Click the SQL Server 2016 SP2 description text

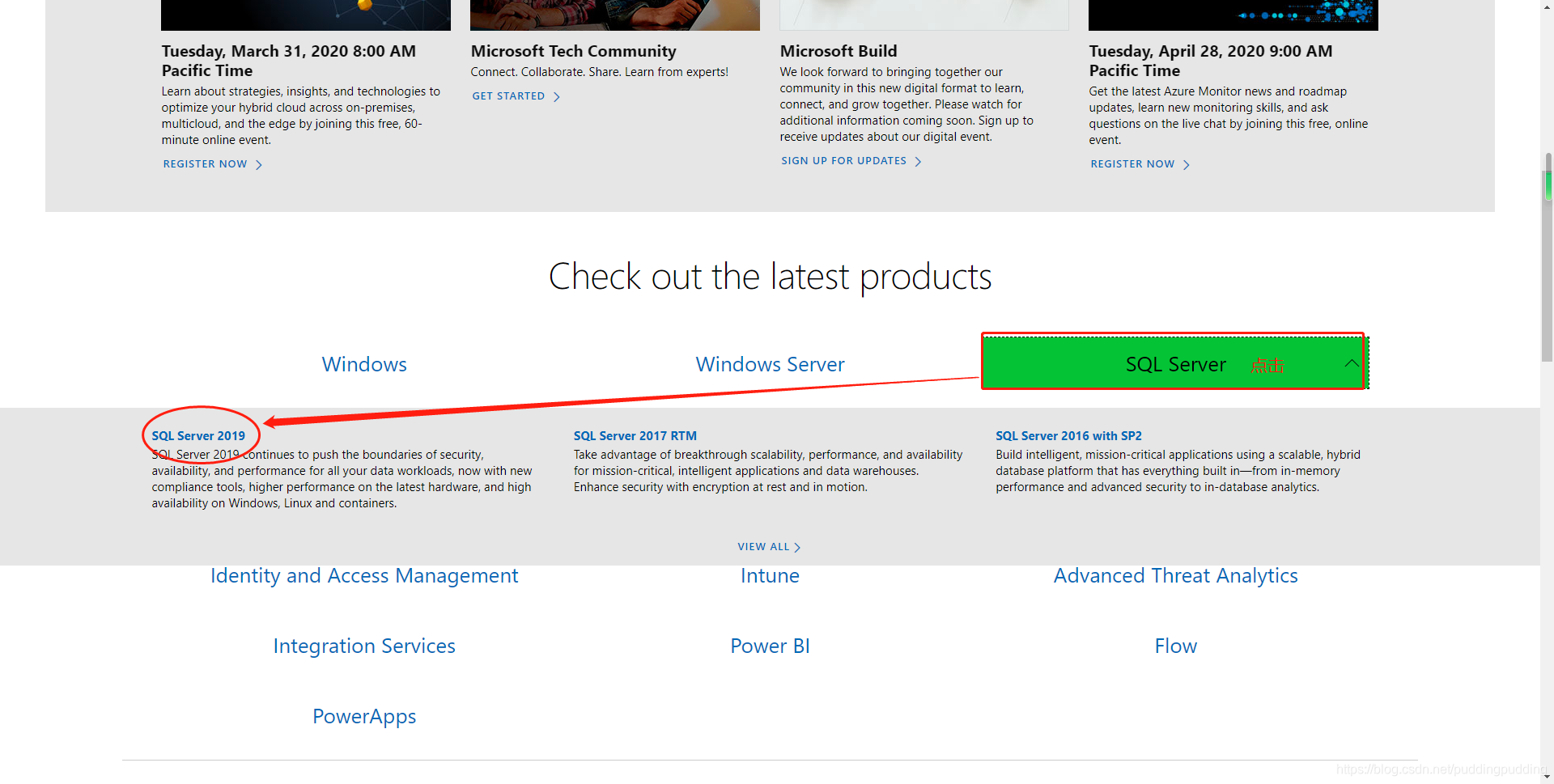click(x=1178, y=471)
